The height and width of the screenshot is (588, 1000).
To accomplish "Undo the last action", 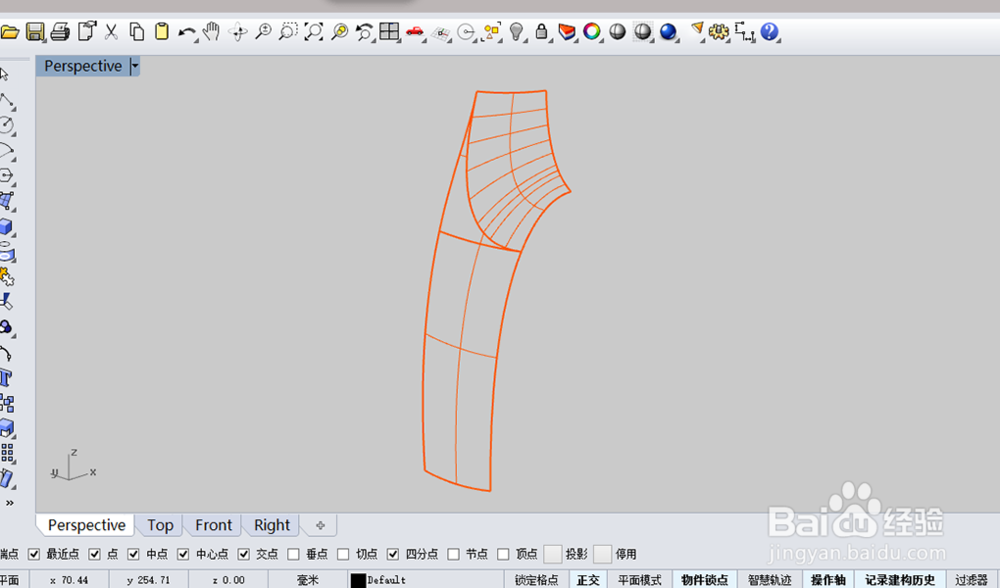I will 187,32.
